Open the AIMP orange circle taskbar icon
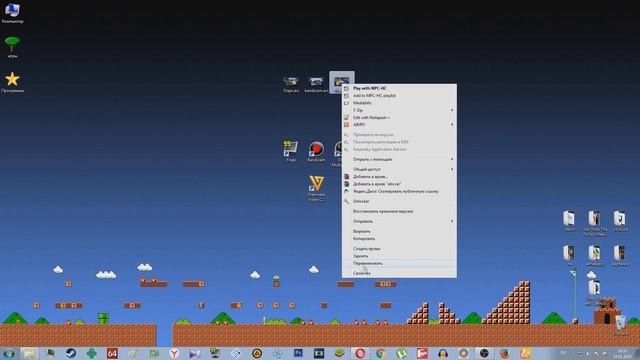The image size is (640, 360). click(x=257, y=353)
